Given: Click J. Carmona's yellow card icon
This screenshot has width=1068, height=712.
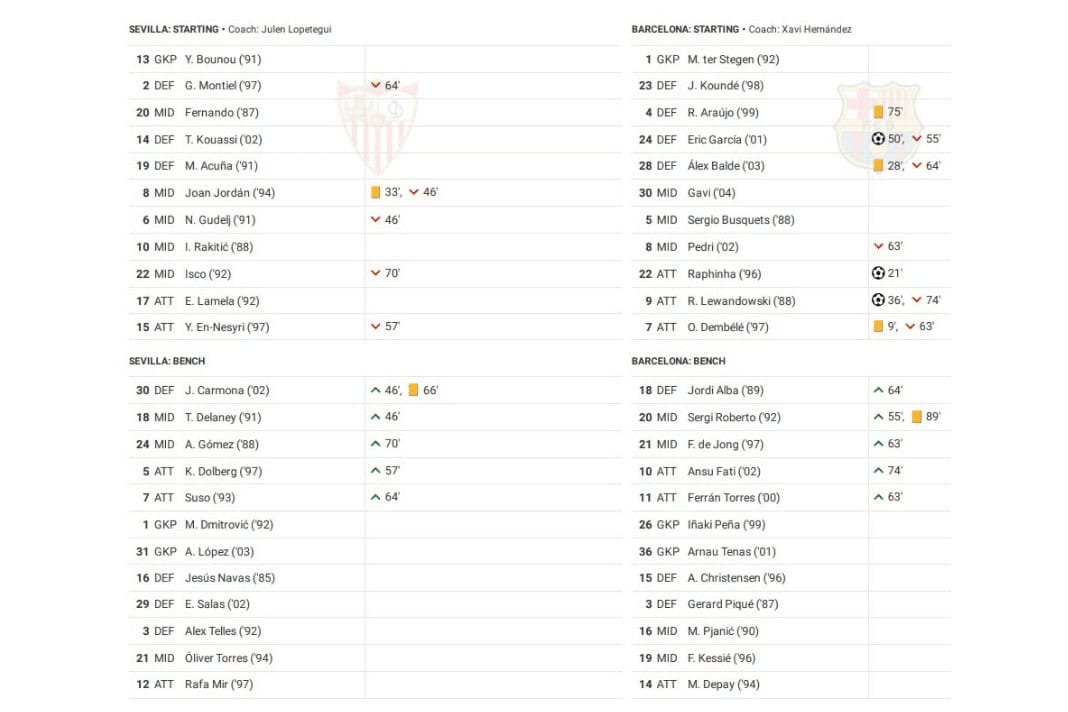Looking at the screenshot, I should click(x=413, y=390).
